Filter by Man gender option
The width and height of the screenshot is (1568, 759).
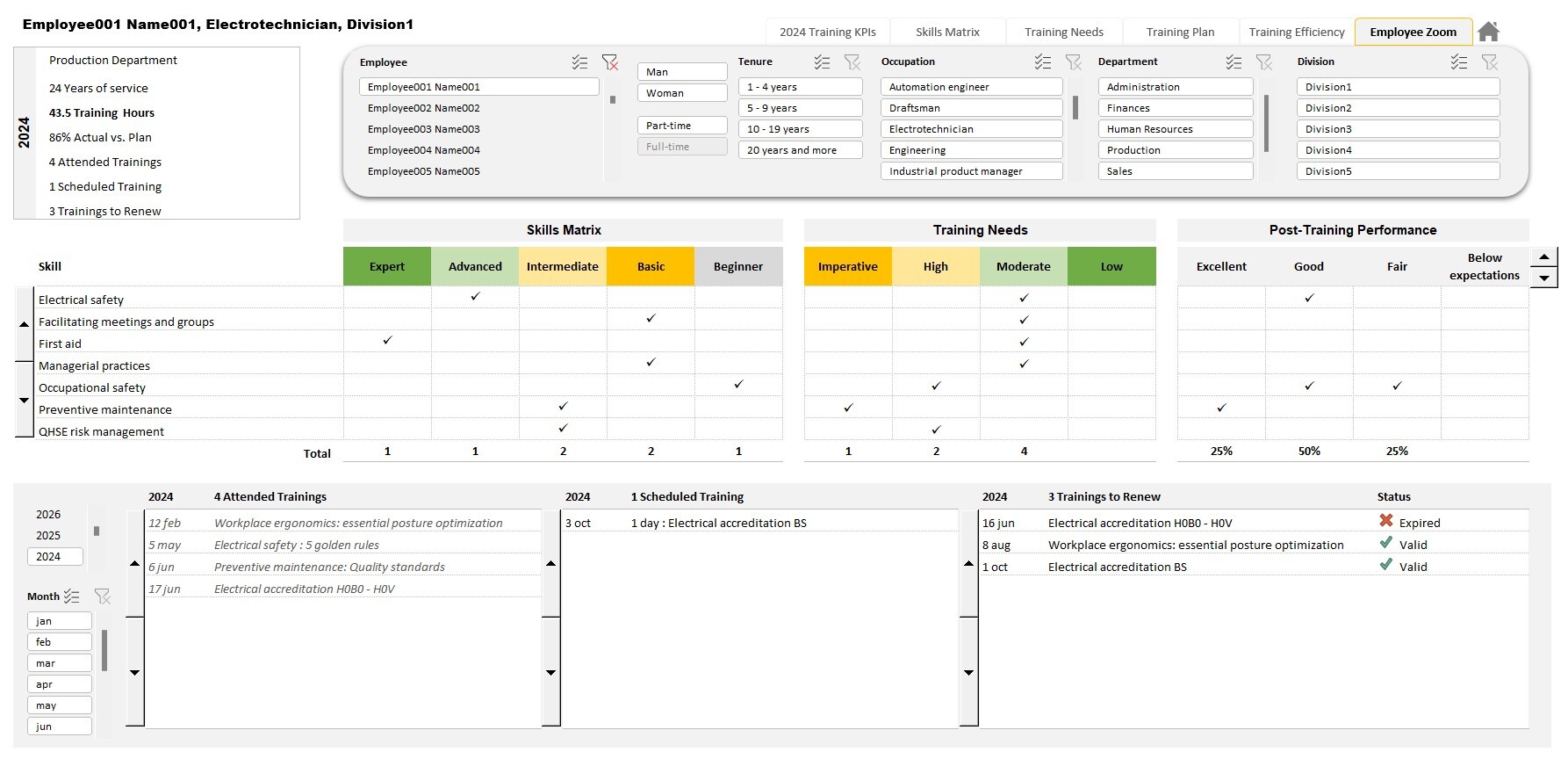pos(682,72)
